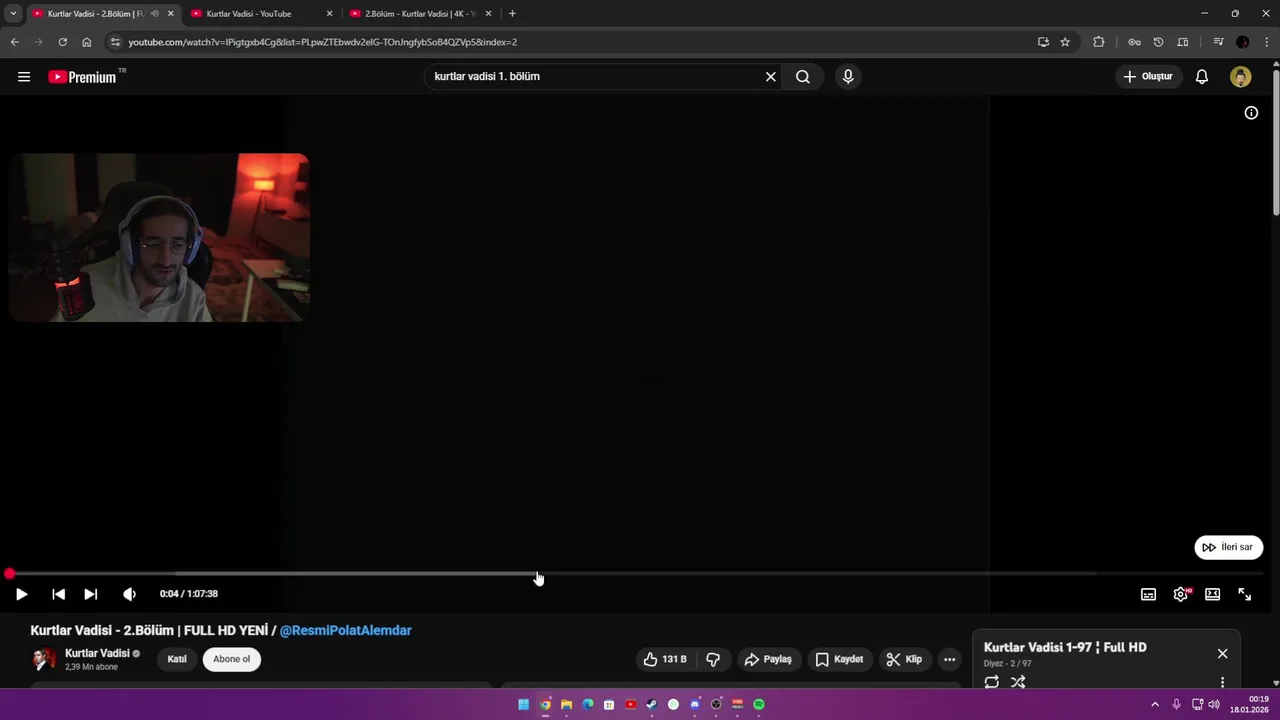Toggle subtitles on the player
1280x720 pixels.
coord(1148,594)
